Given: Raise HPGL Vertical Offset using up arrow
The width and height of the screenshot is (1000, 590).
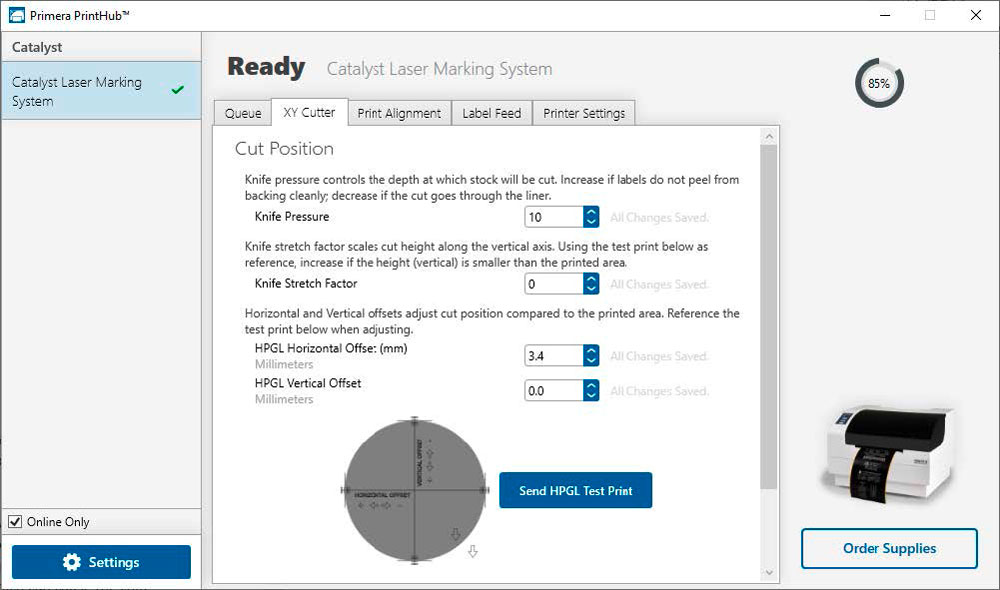Looking at the screenshot, I should [x=591, y=385].
